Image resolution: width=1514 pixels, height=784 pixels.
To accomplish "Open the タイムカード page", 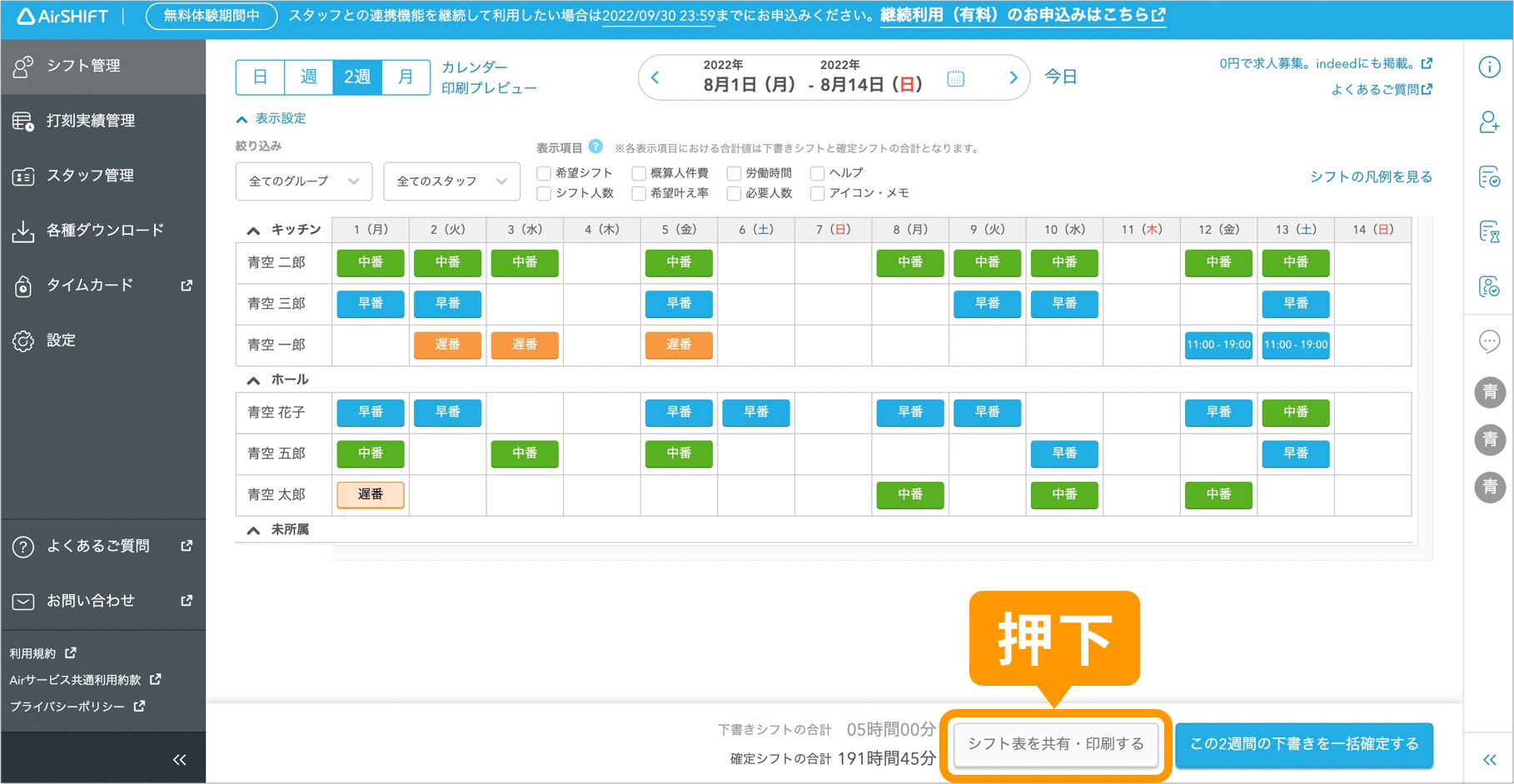I will [87, 285].
